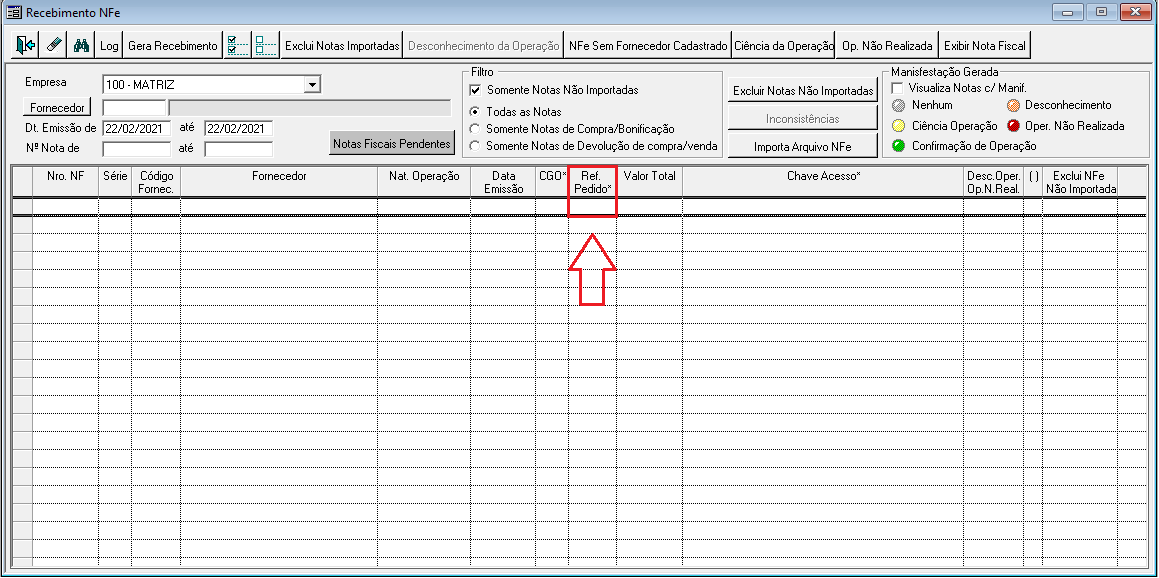
Task: Click the yellow Ciência Operação indicator
Action: click(x=898, y=126)
